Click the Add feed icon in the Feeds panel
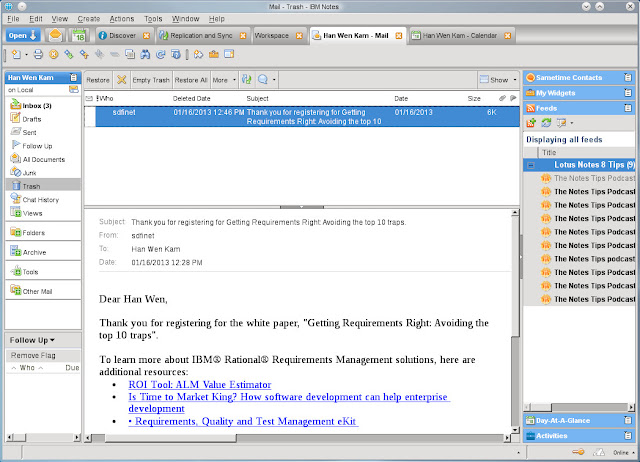 coord(531,122)
